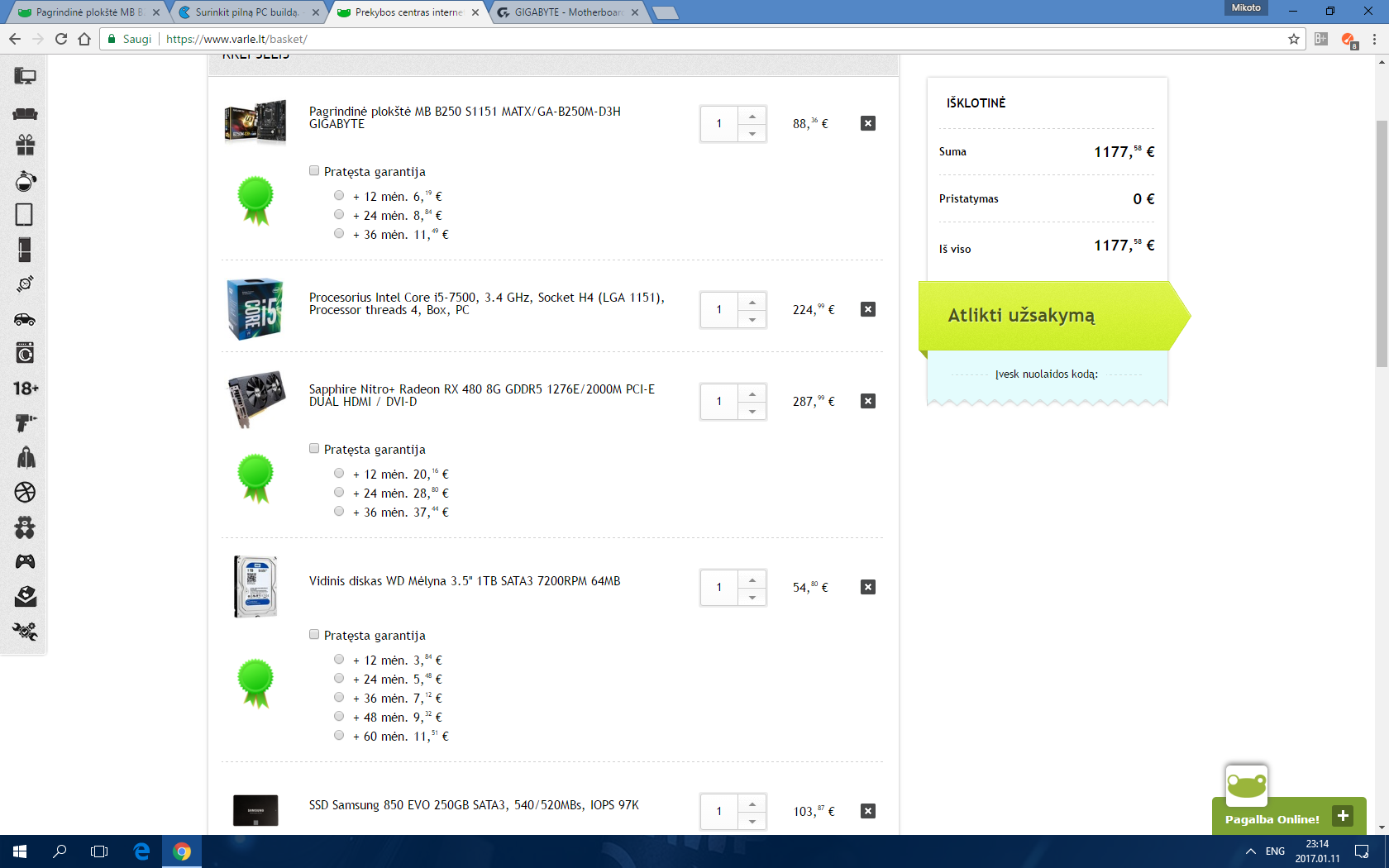1389x868 pixels.
Task: Open the washing machine appliances category icon
Action: pyautogui.click(x=25, y=354)
